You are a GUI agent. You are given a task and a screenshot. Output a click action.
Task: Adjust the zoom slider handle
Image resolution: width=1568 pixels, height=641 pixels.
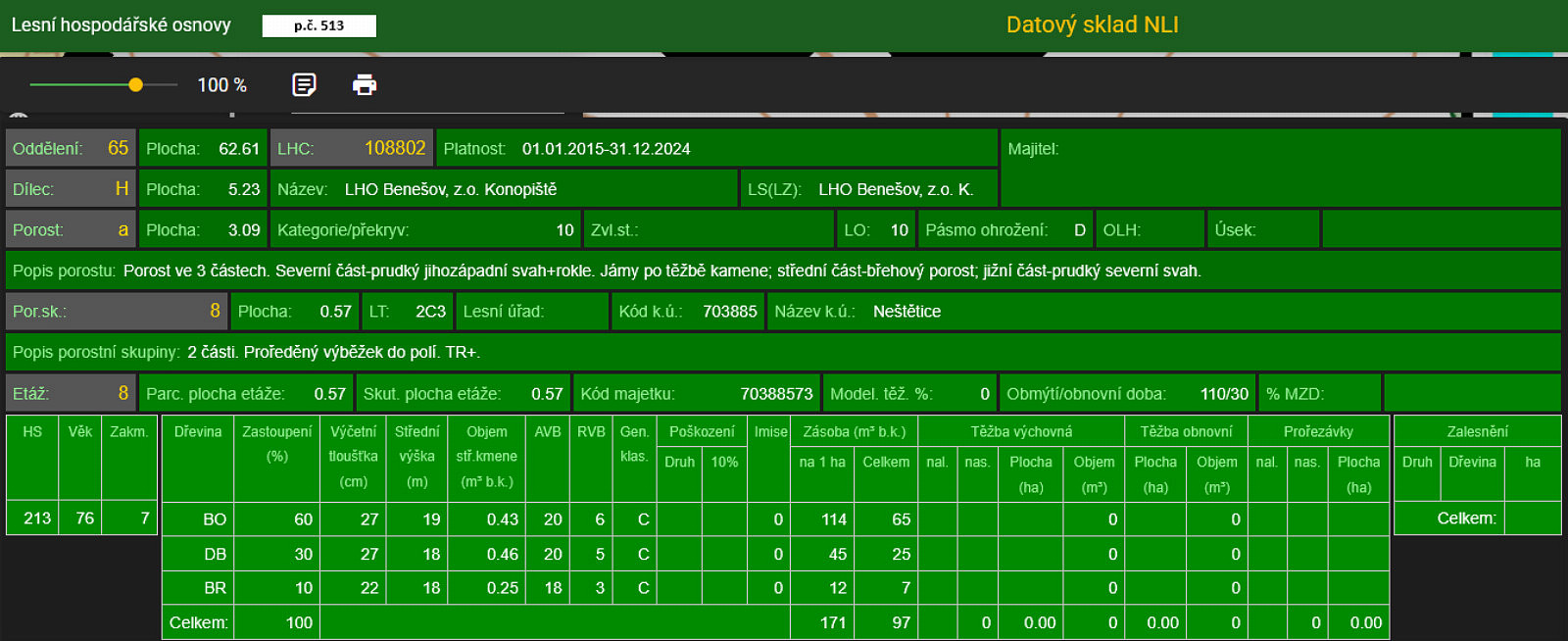136,85
